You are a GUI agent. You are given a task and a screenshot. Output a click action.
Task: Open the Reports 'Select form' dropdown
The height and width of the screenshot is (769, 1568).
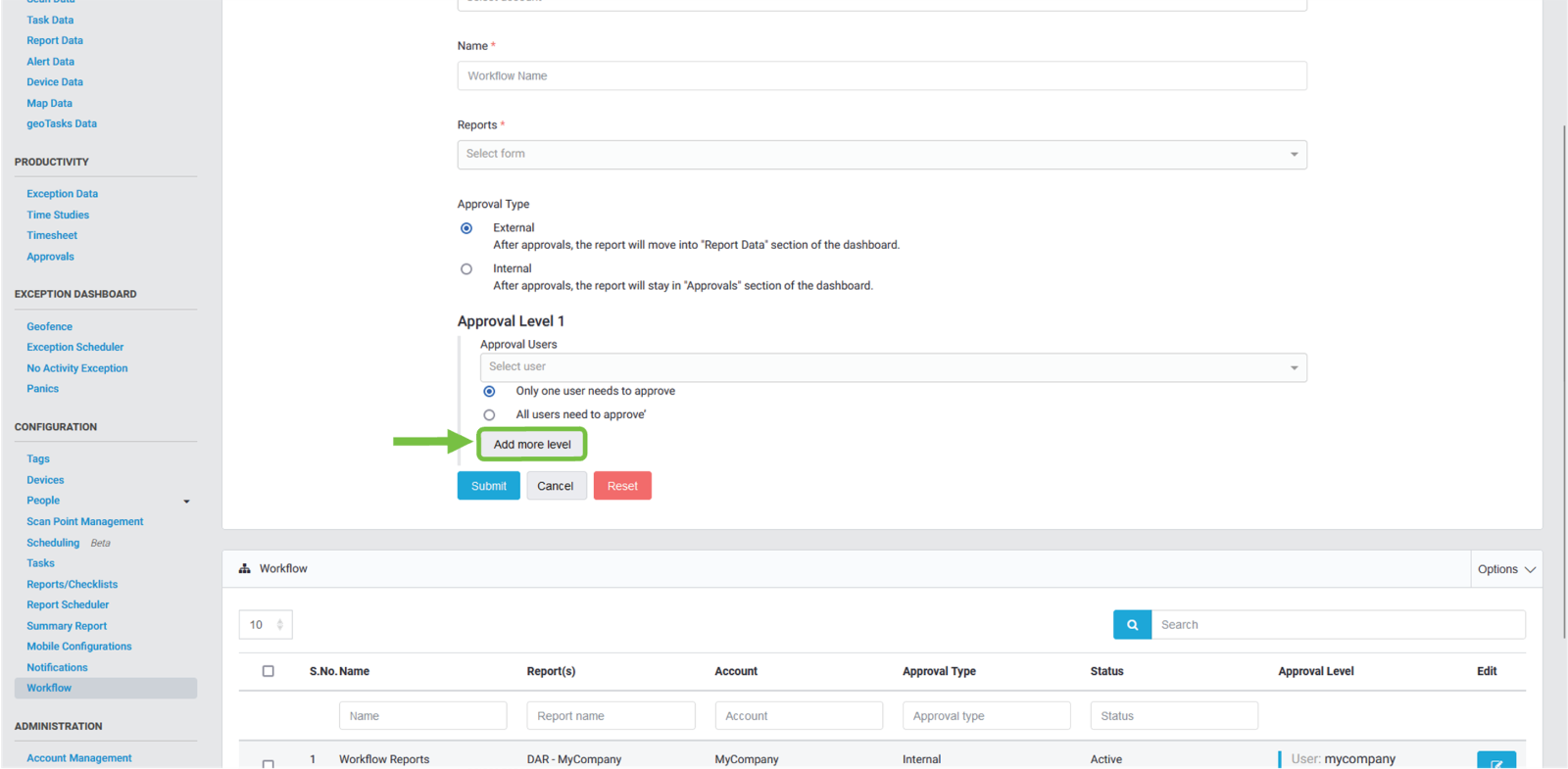881,155
